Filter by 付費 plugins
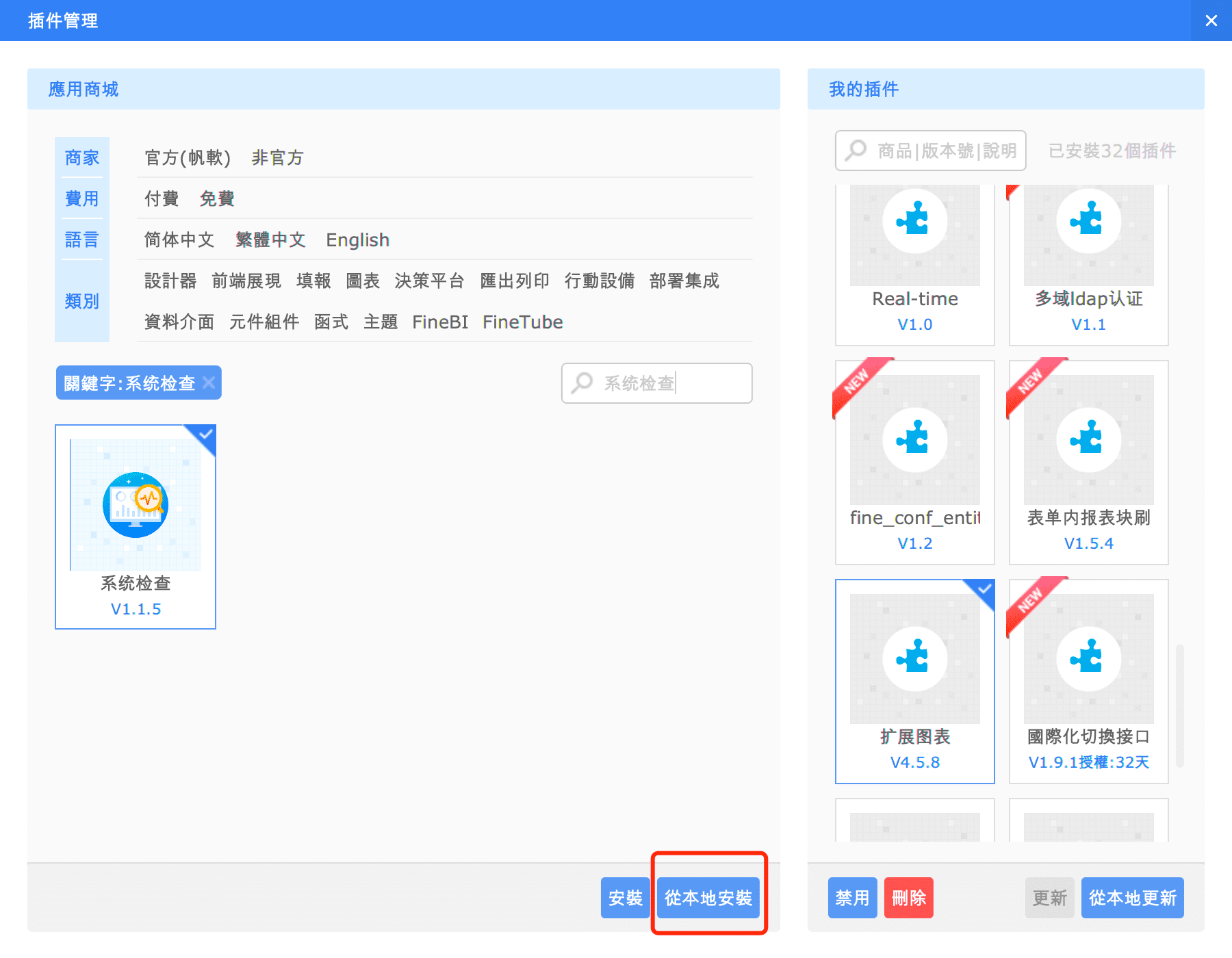The image size is (1232, 958). coord(162,199)
